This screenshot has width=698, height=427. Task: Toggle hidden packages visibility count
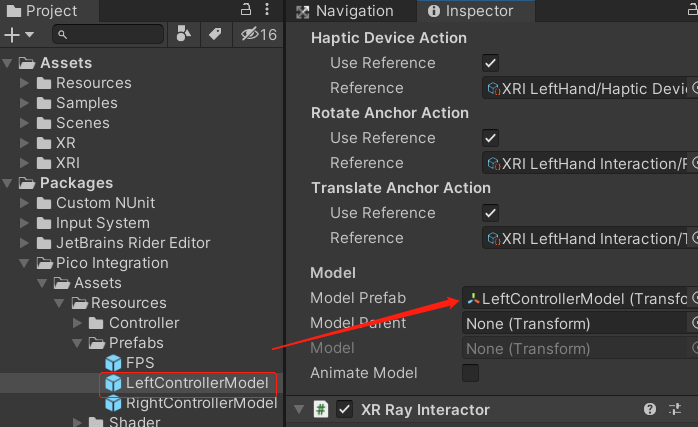258,34
